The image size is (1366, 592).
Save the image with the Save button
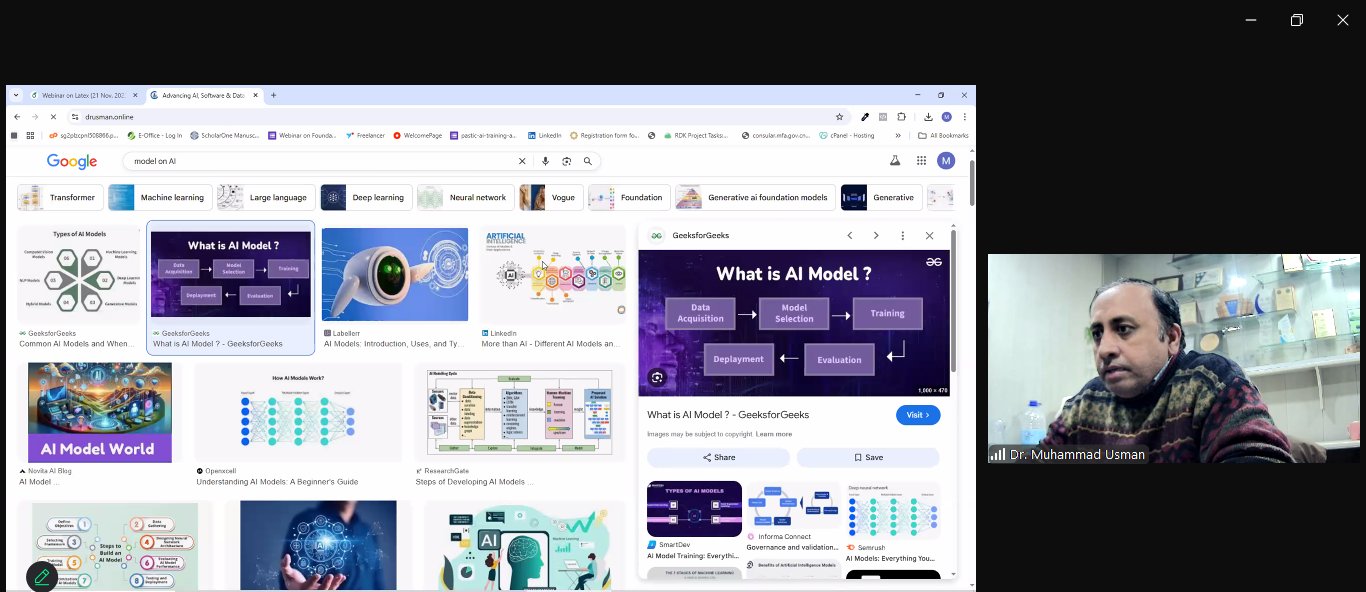point(868,457)
